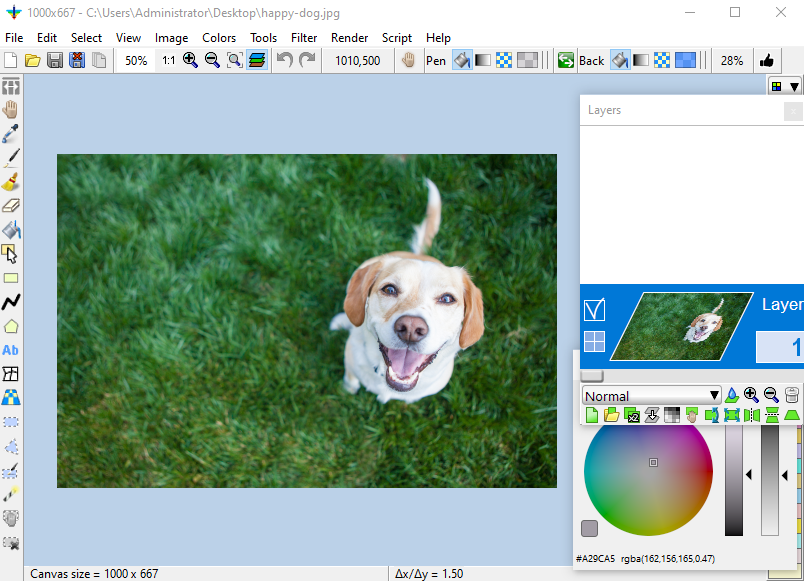Viewport: 804px width, 581px height.
Task: Toggle the layer transparency grid icon
Action: tap(594, 342)
